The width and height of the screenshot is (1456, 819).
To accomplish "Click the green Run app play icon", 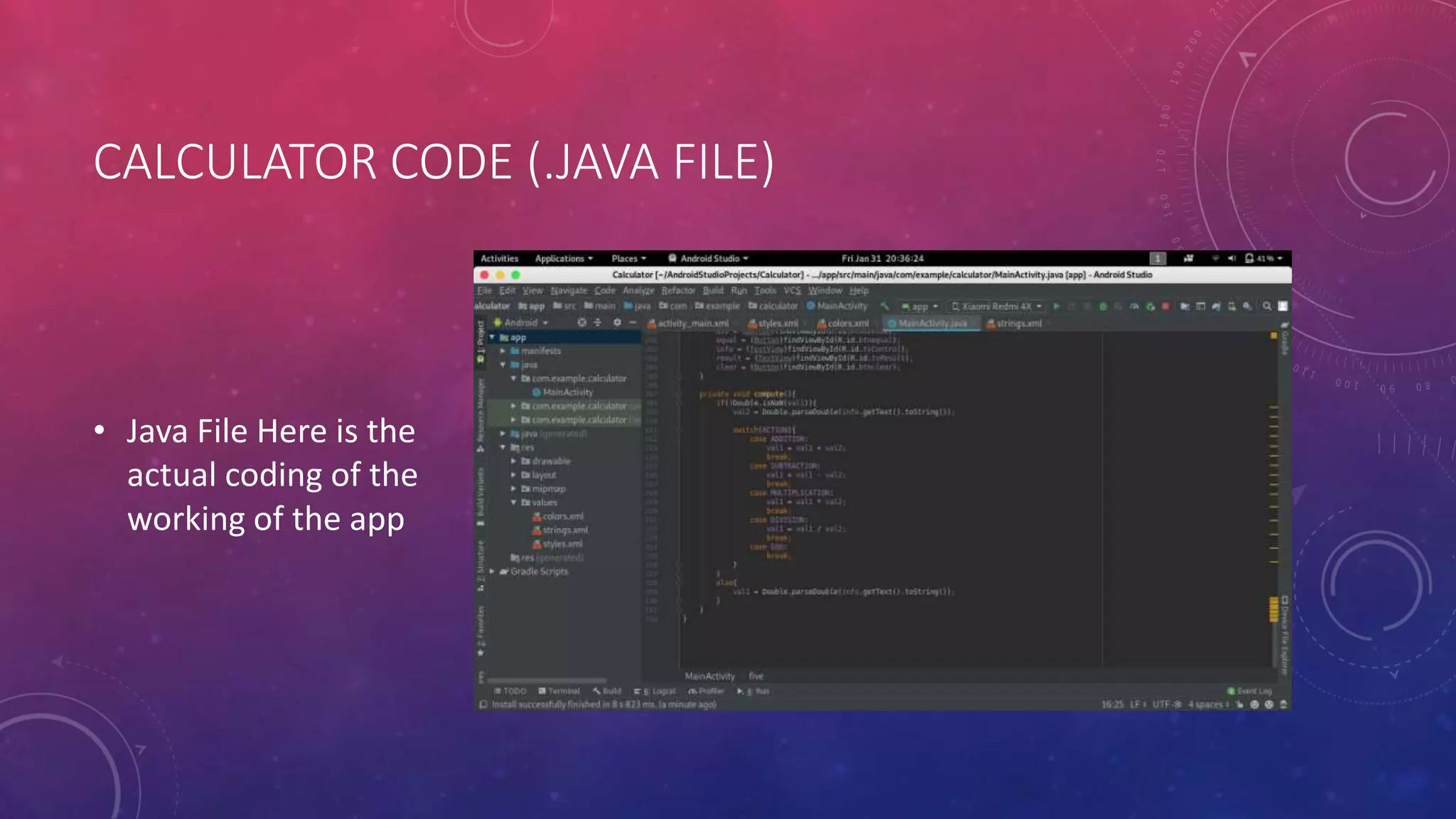I will 1056,306.
